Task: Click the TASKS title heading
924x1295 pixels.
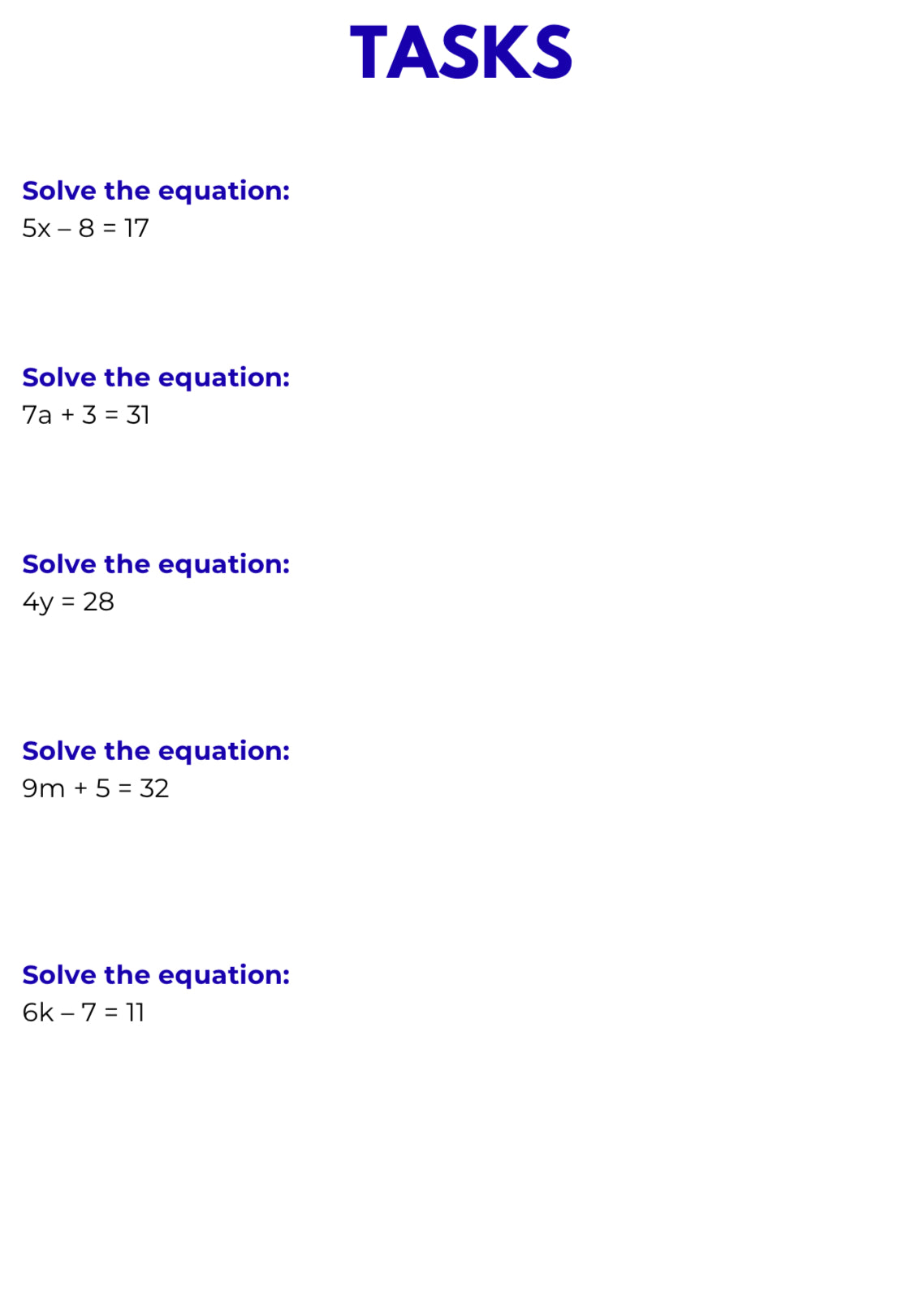Action: [461, 53]
